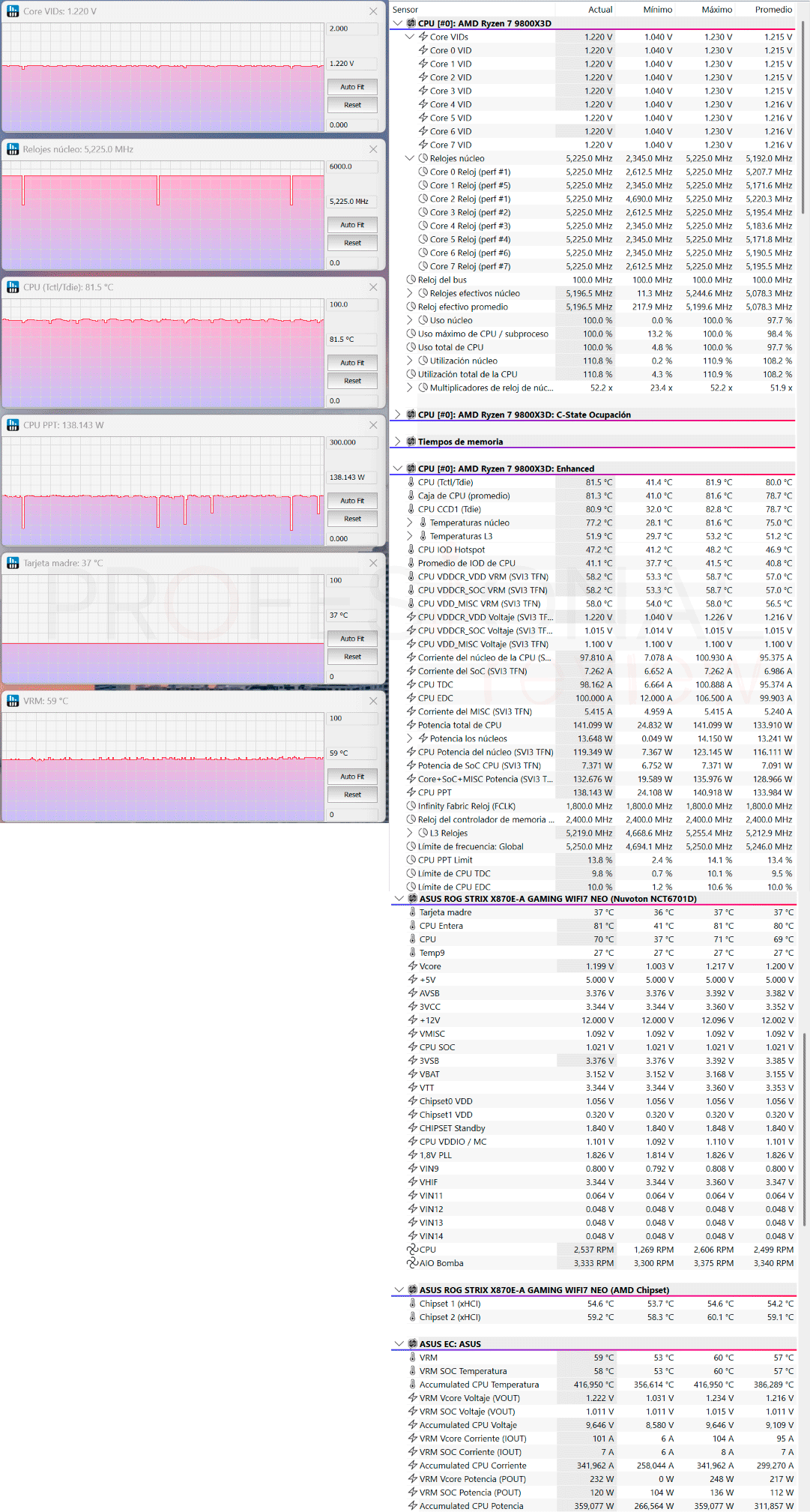Click Reset in Core VIDs graph

pyautogui.click(x=352, y=105)
